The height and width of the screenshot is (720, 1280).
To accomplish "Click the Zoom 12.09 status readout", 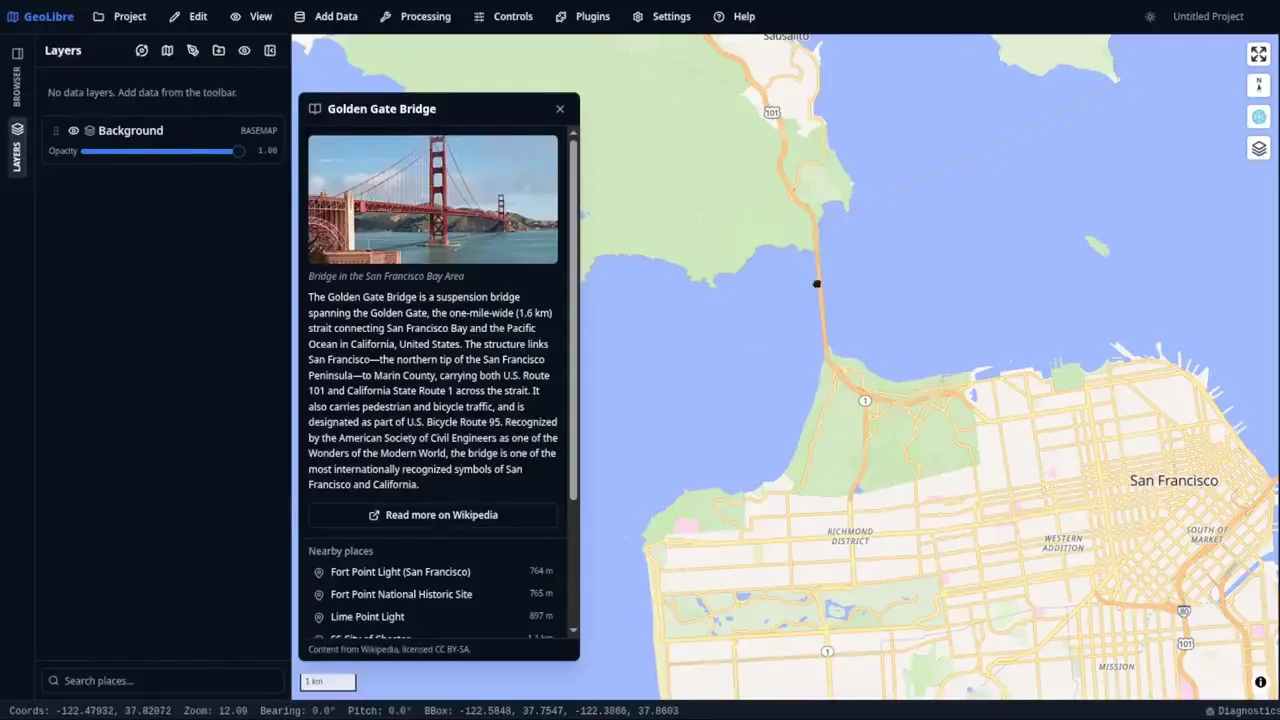I will click(x=216, y=711).
